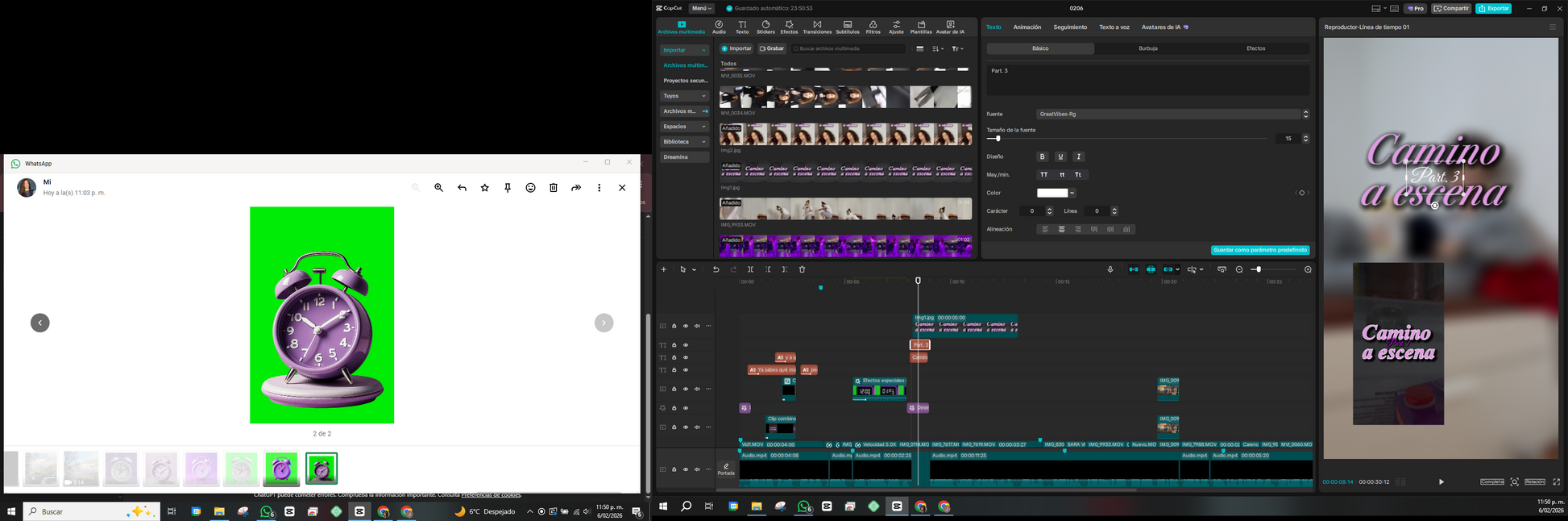Open the Transiciones panel
Image resolution: width=1568 pixels, height=521 pixels.
pyautogui.click(x=817, y=27)
